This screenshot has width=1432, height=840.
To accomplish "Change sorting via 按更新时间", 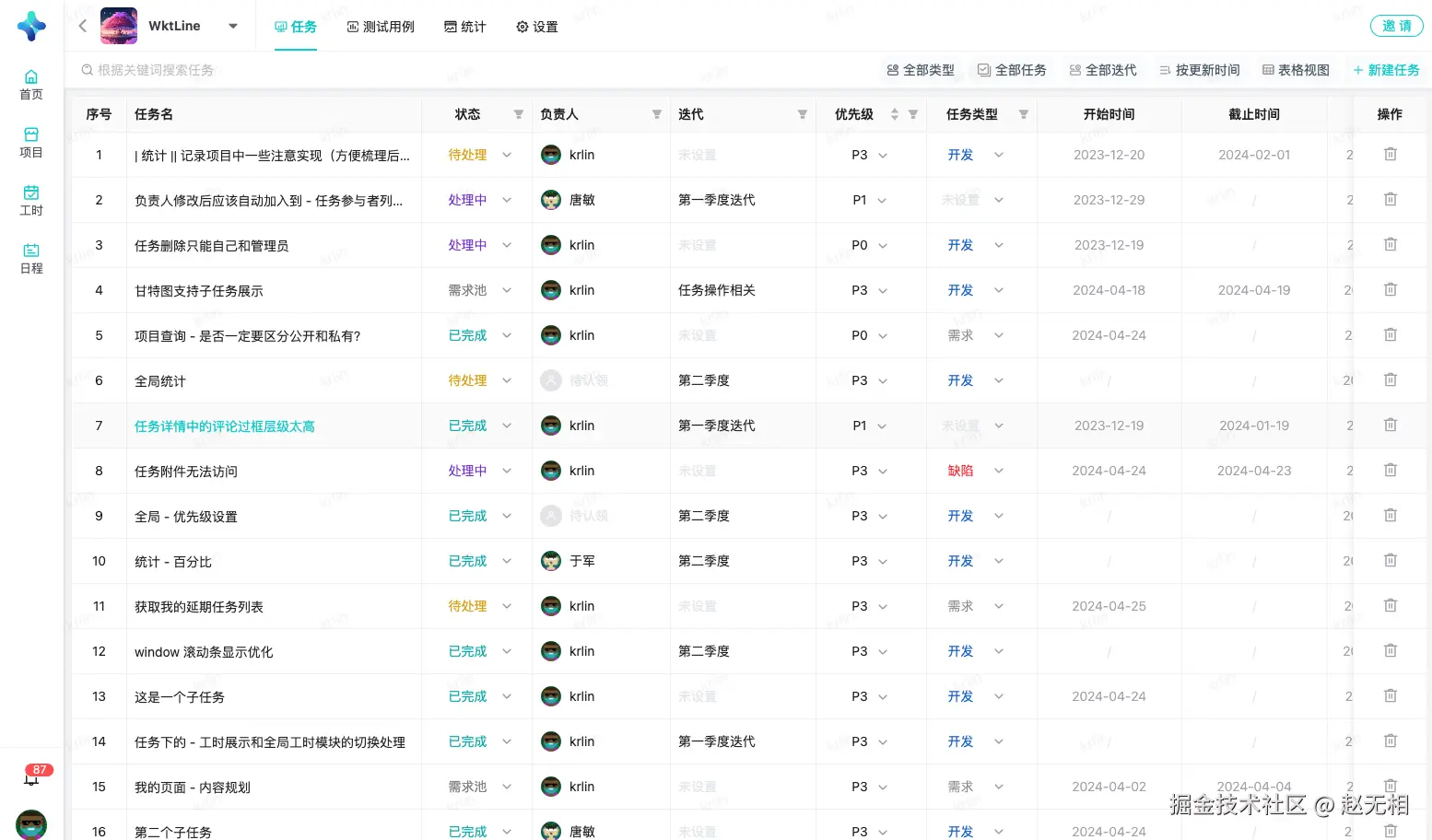I will click(1200, 70).
